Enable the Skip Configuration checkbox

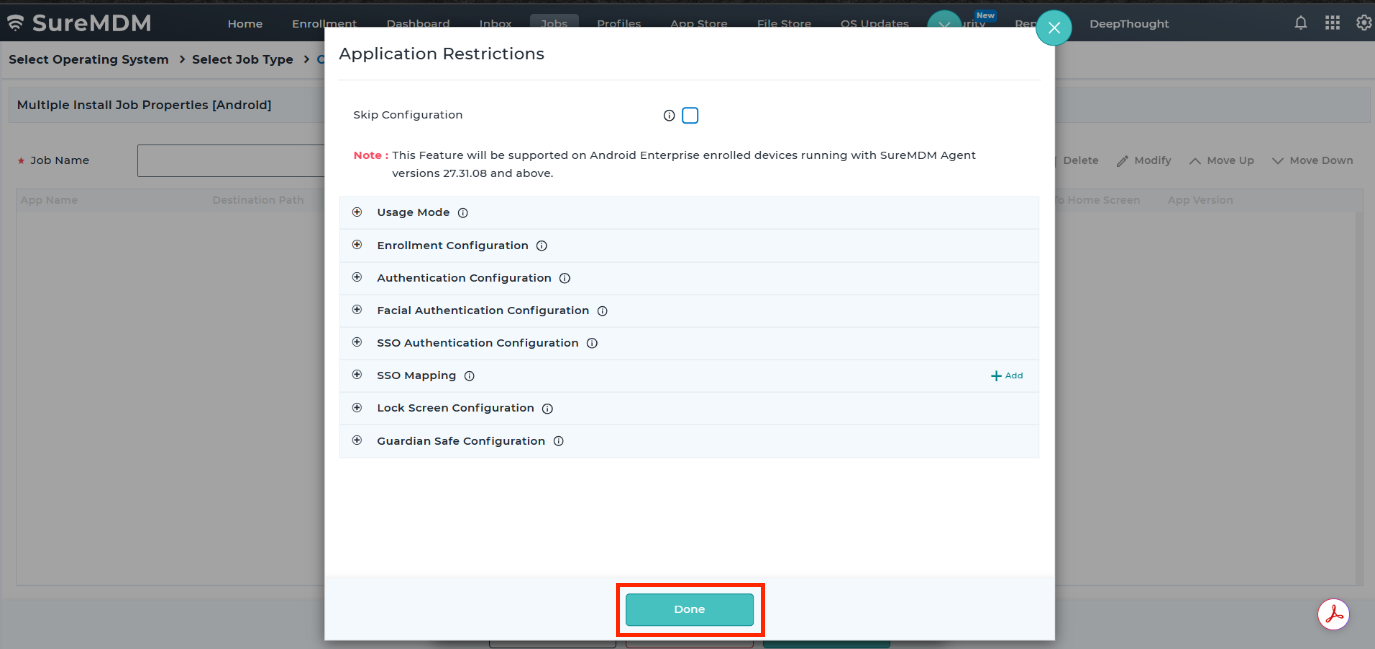[690, 116]
